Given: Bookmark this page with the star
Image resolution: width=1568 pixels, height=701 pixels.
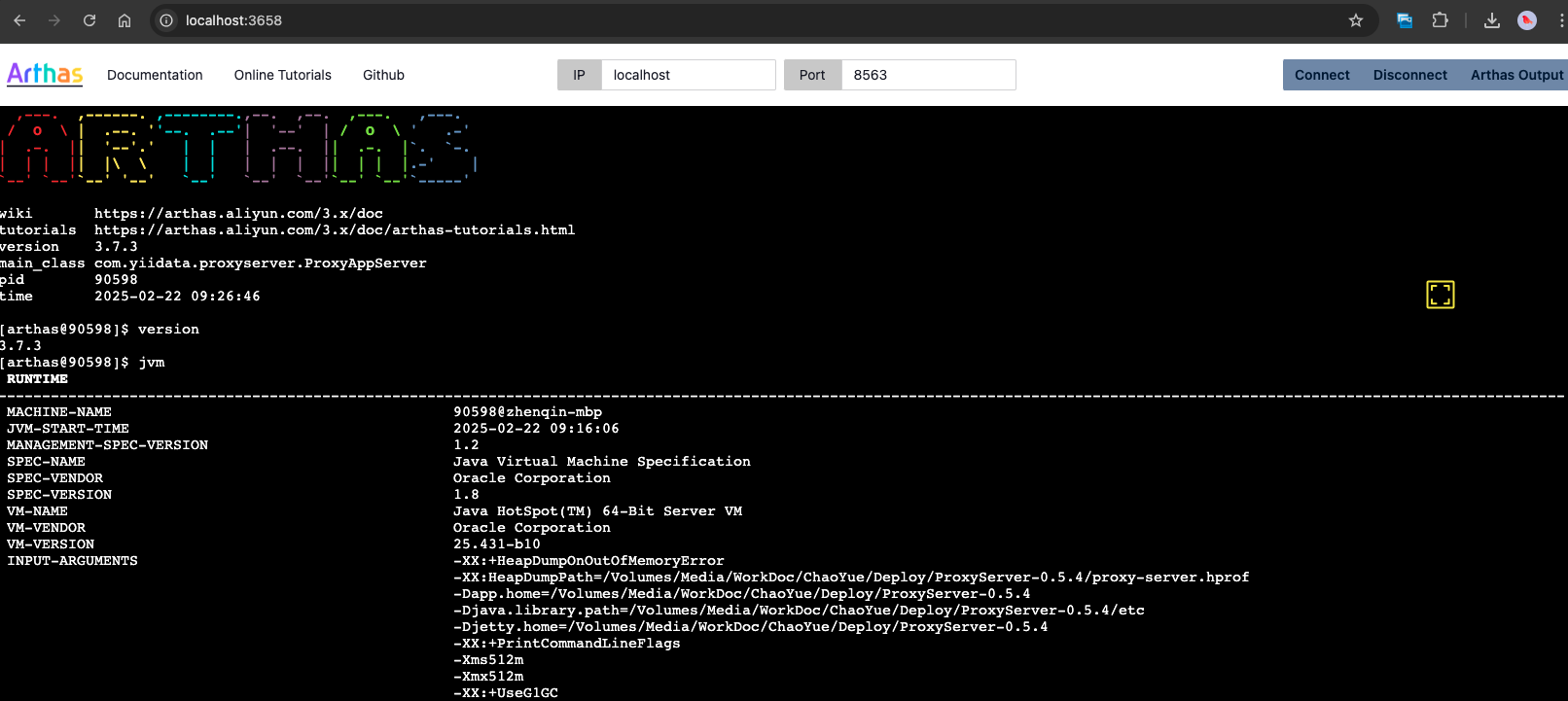Looking at the screenshot, I should 1356,20.
